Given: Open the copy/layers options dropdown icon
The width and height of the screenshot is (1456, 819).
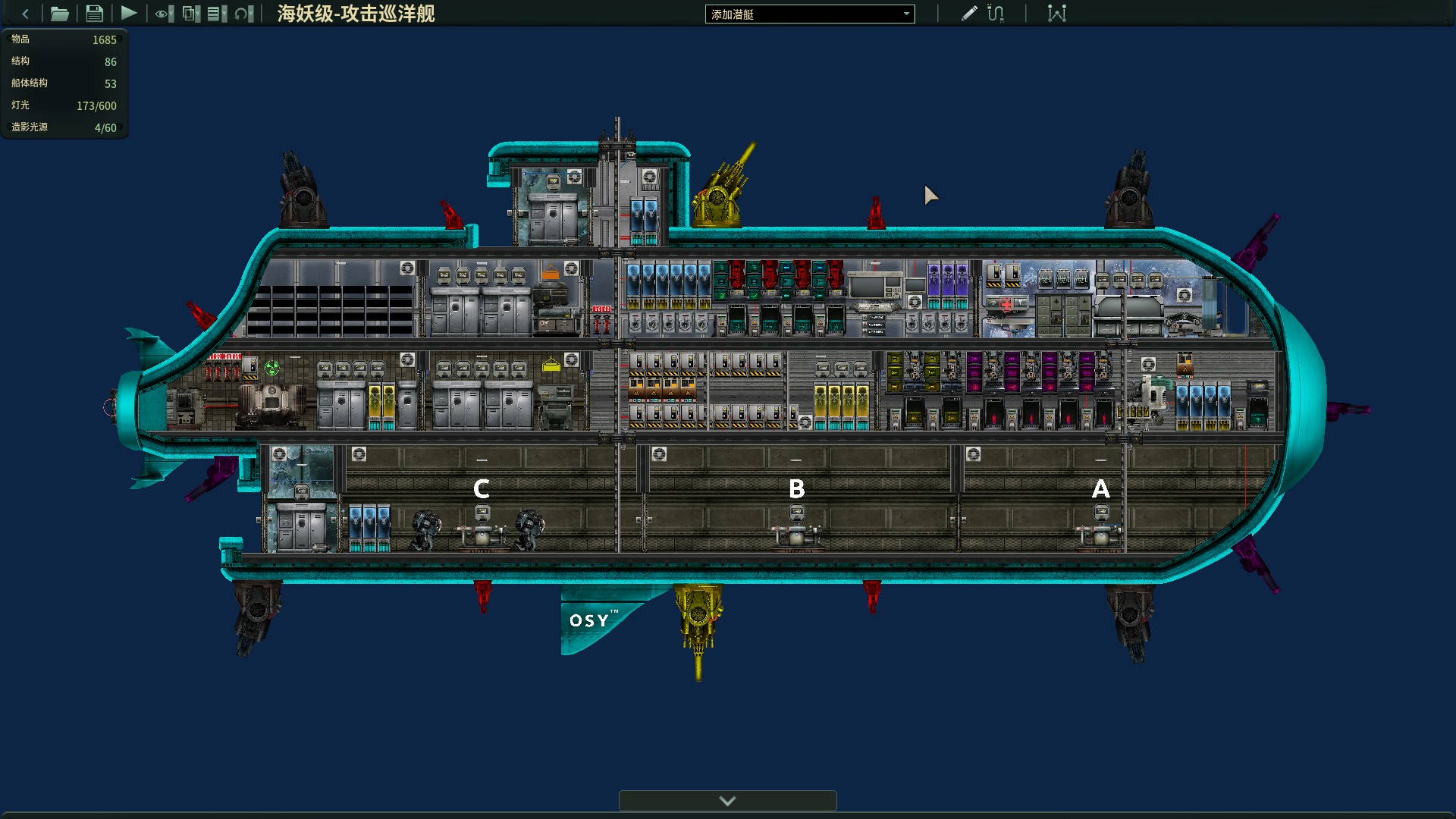Looking at the screenshot, I should click(x=191, y=14).
